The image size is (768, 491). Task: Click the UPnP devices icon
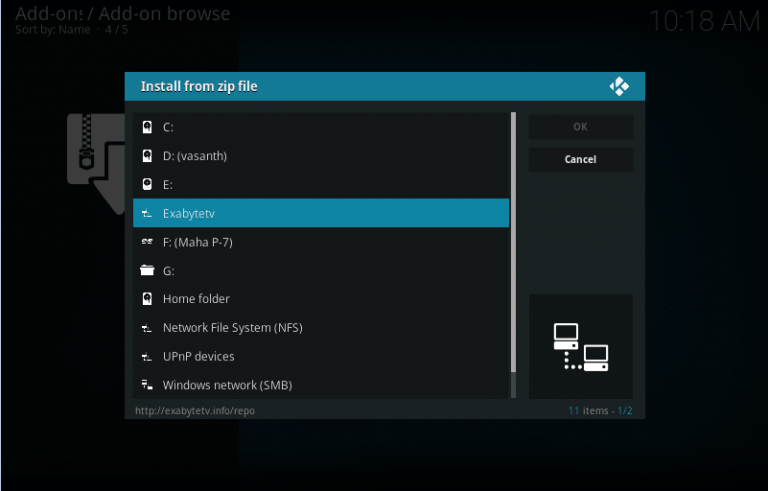147,356
